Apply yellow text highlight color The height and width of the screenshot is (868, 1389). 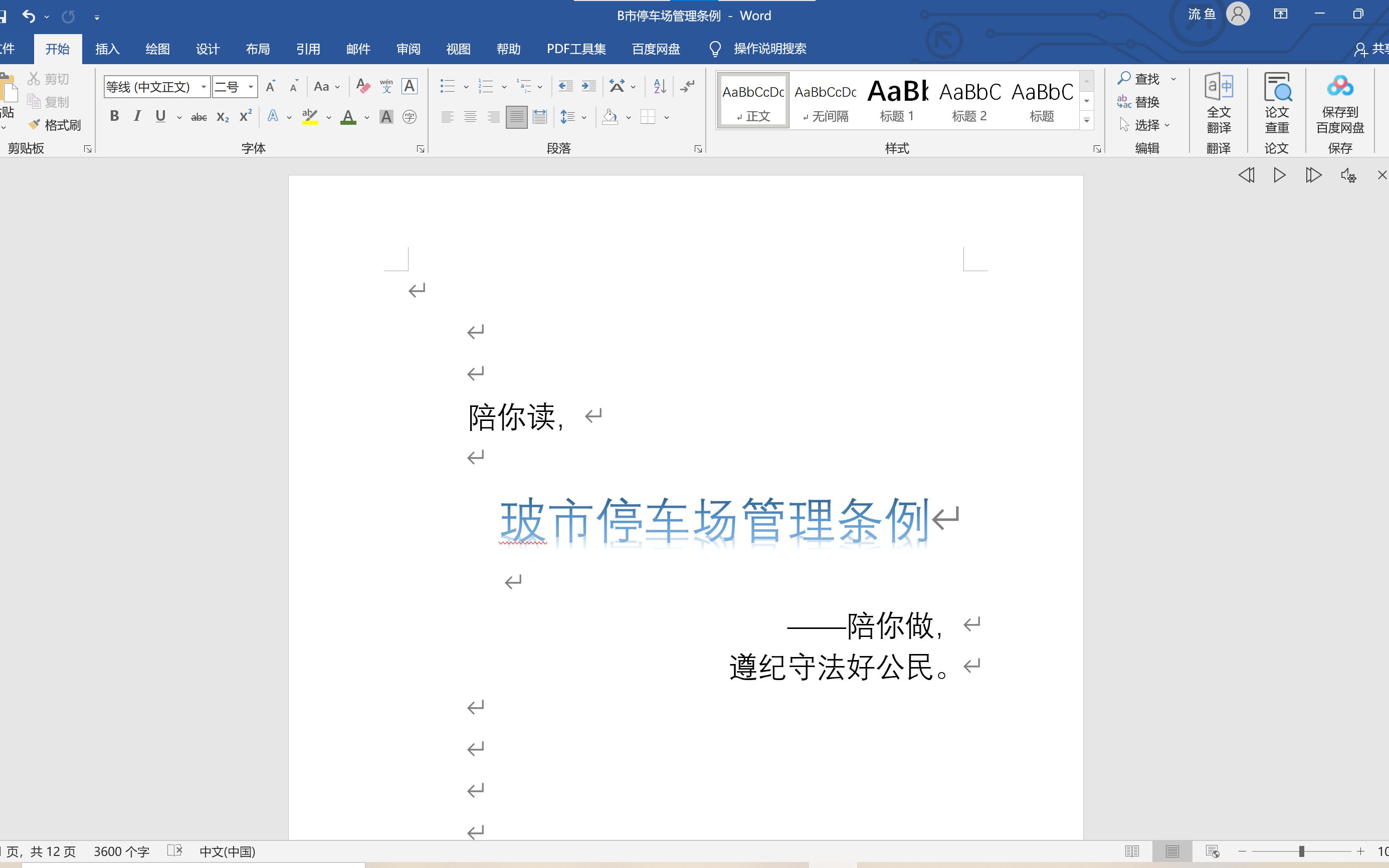pyautogui.click(x=310, y=117)
